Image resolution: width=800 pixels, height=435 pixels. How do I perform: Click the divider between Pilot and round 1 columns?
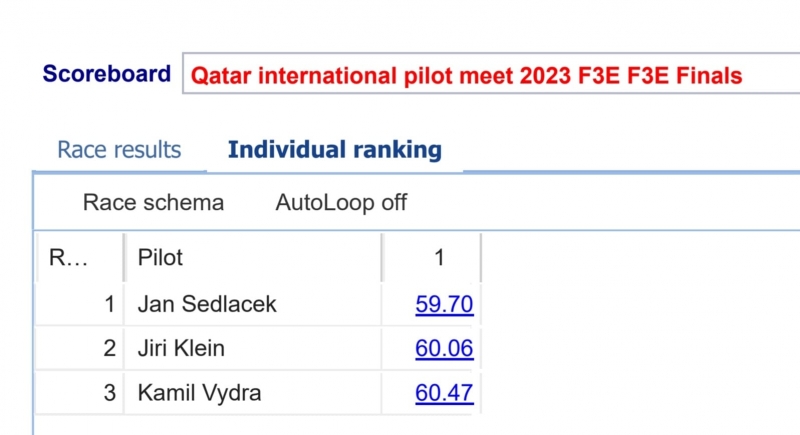(382, 258)
